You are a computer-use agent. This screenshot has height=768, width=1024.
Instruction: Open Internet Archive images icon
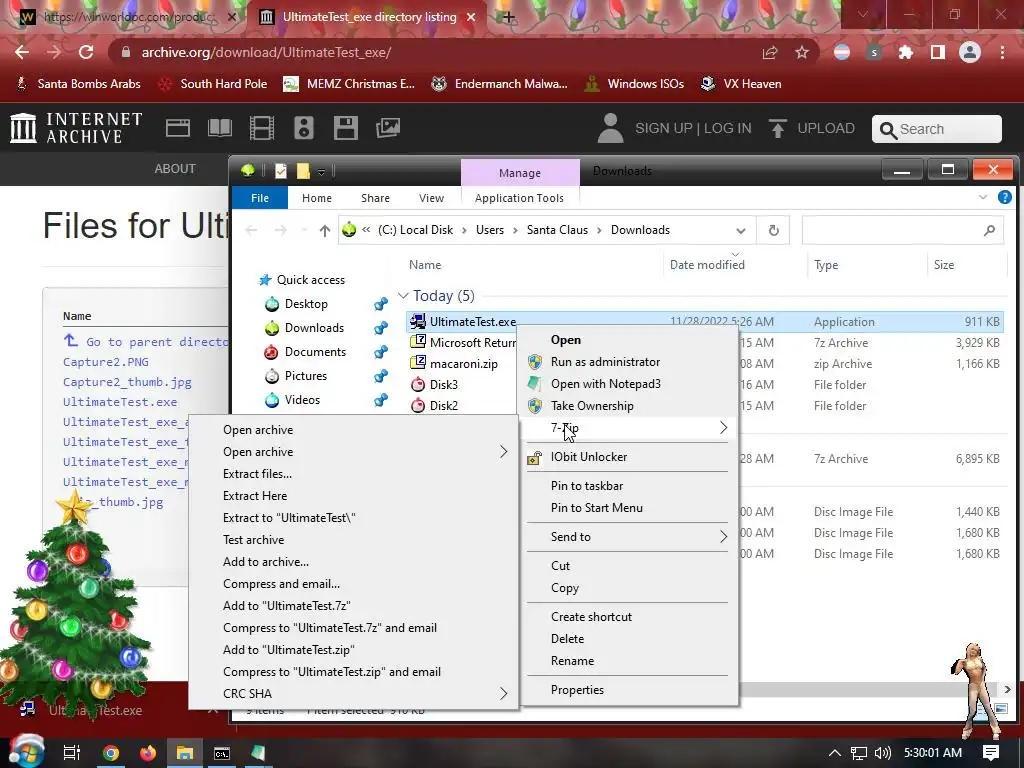click(x=388, y=127)
